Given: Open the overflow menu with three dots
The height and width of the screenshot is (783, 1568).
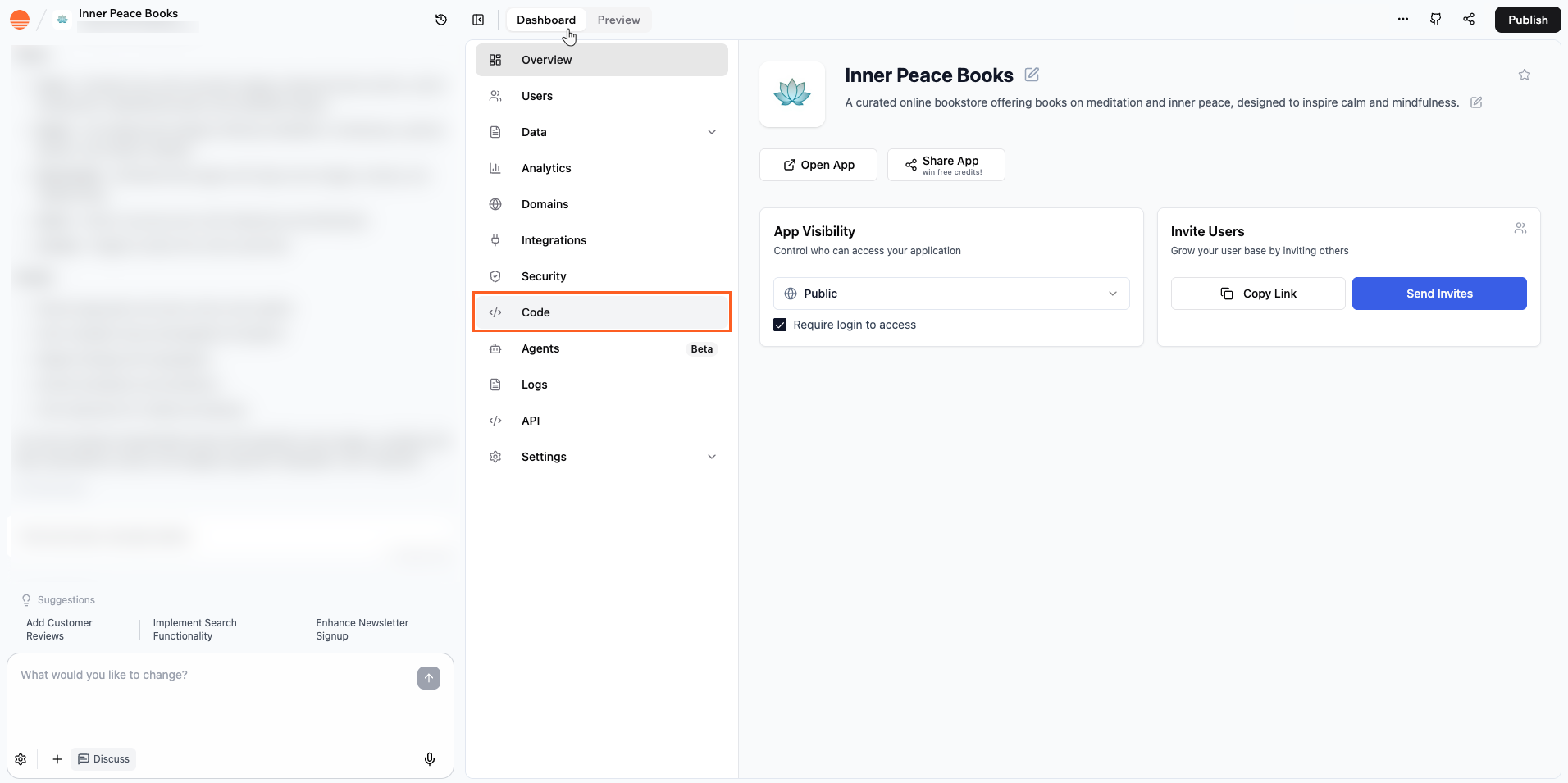Looking at the screenshot, I should [x=1402, y=19].
